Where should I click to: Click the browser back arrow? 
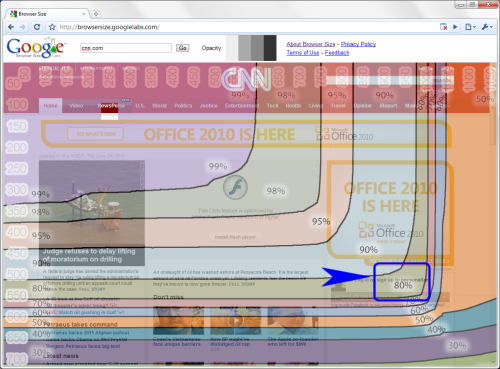pyautogui.click(x=11, y=27)
